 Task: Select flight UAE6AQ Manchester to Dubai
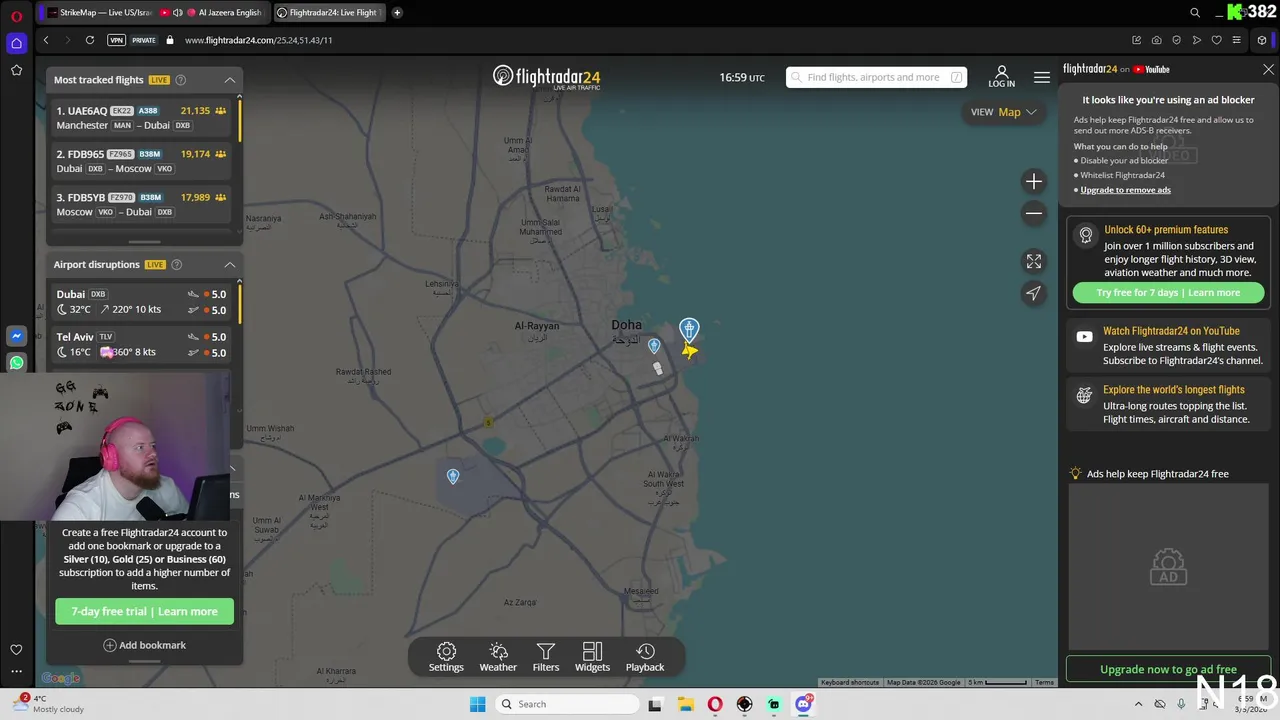tap(141, 118)
